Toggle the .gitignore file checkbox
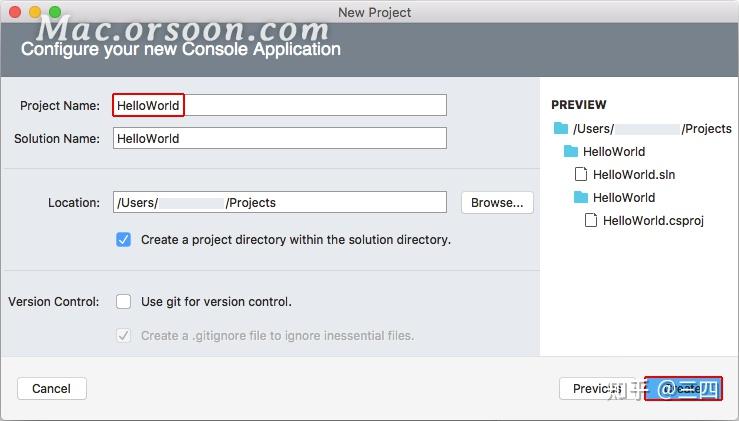Image resolution: width=739 pixels, height=421 pixels. tap(123, 335)
